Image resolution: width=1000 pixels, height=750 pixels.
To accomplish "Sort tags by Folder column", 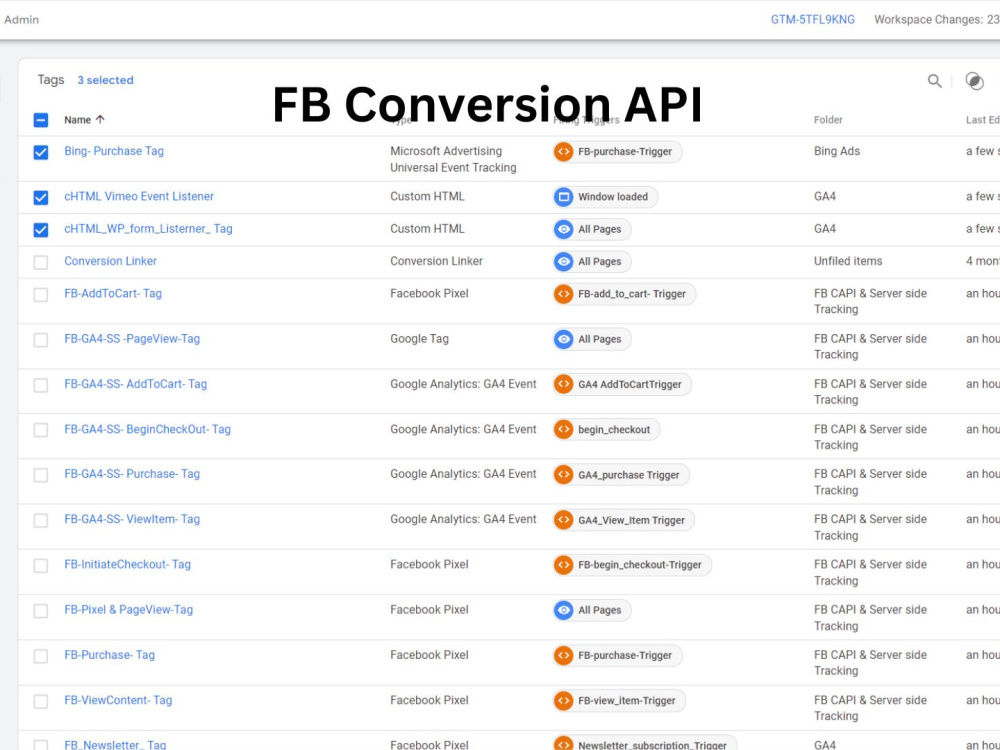I will [x=828, y=120].
